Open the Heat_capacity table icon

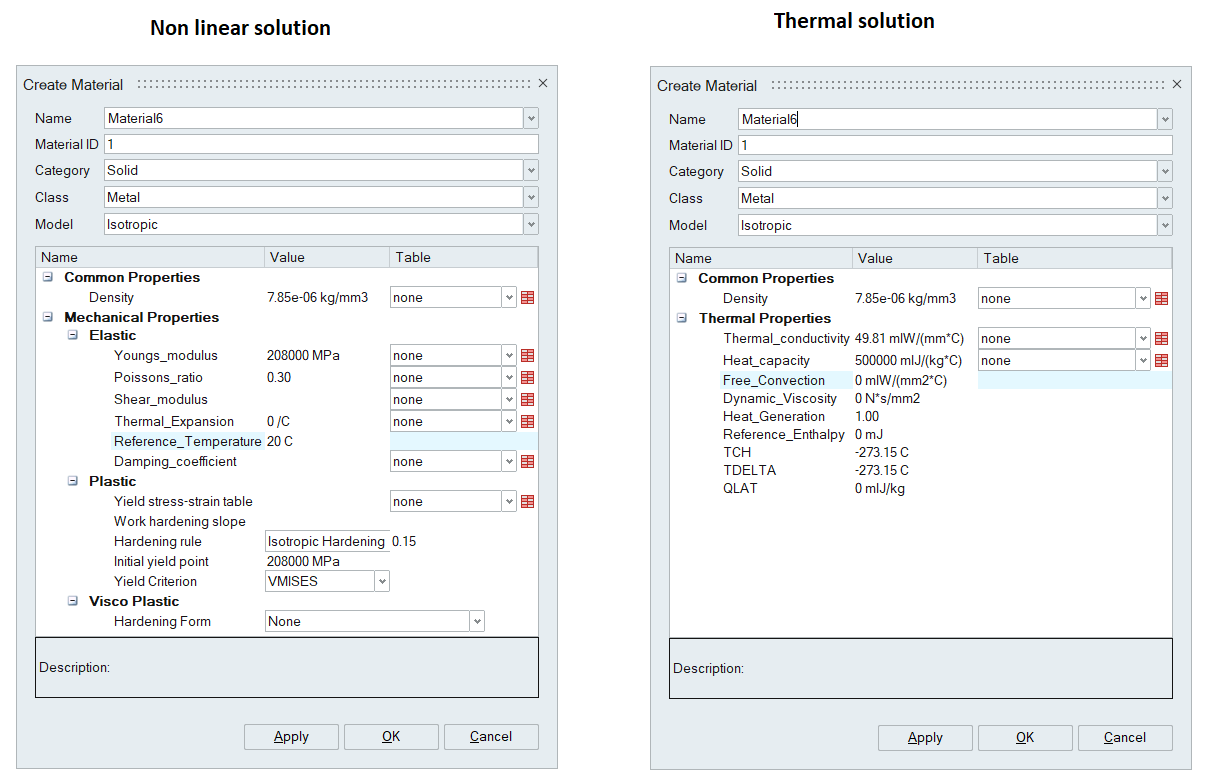[1161, 361]
